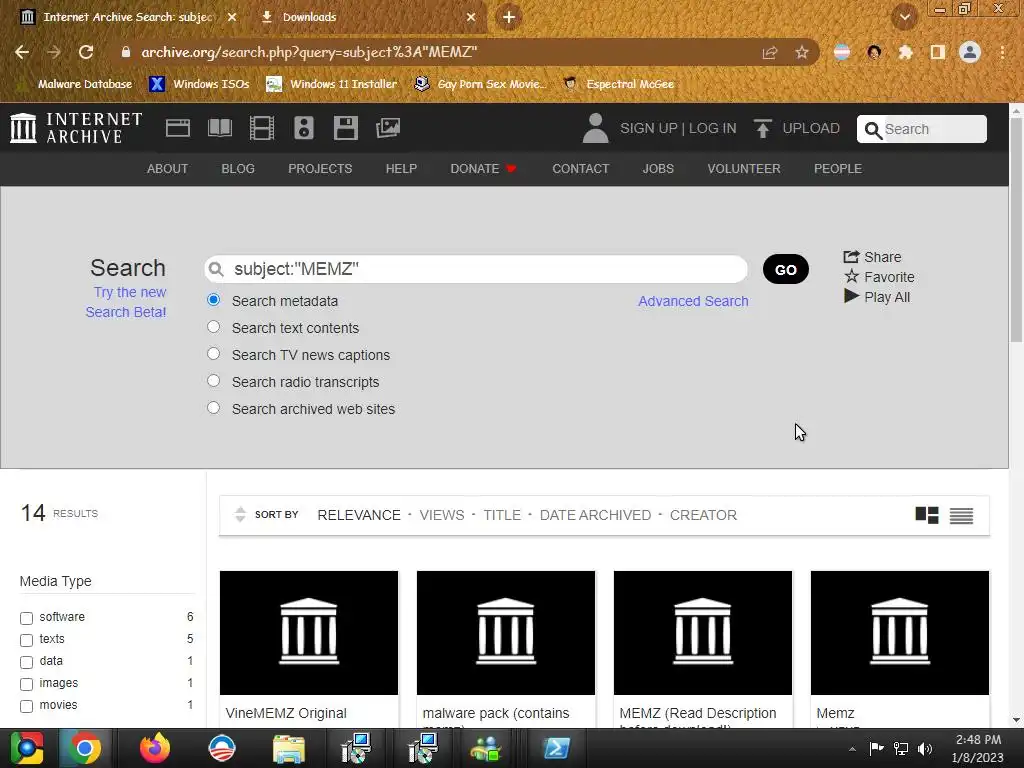The height and width of the screenshot is (768, 1024).
Task: Open the VOLUNTEER nav menu item
Action: click(744, 168)
